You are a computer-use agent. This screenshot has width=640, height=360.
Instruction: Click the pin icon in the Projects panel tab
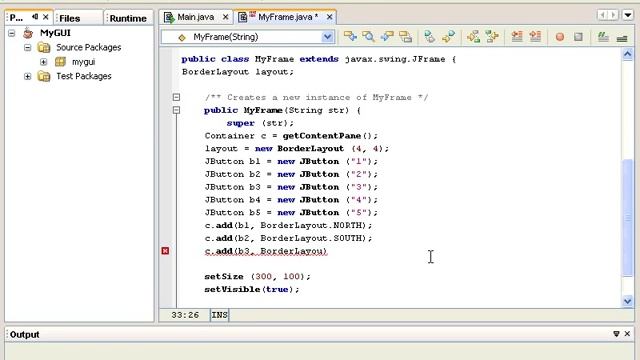tap(35, 17)
